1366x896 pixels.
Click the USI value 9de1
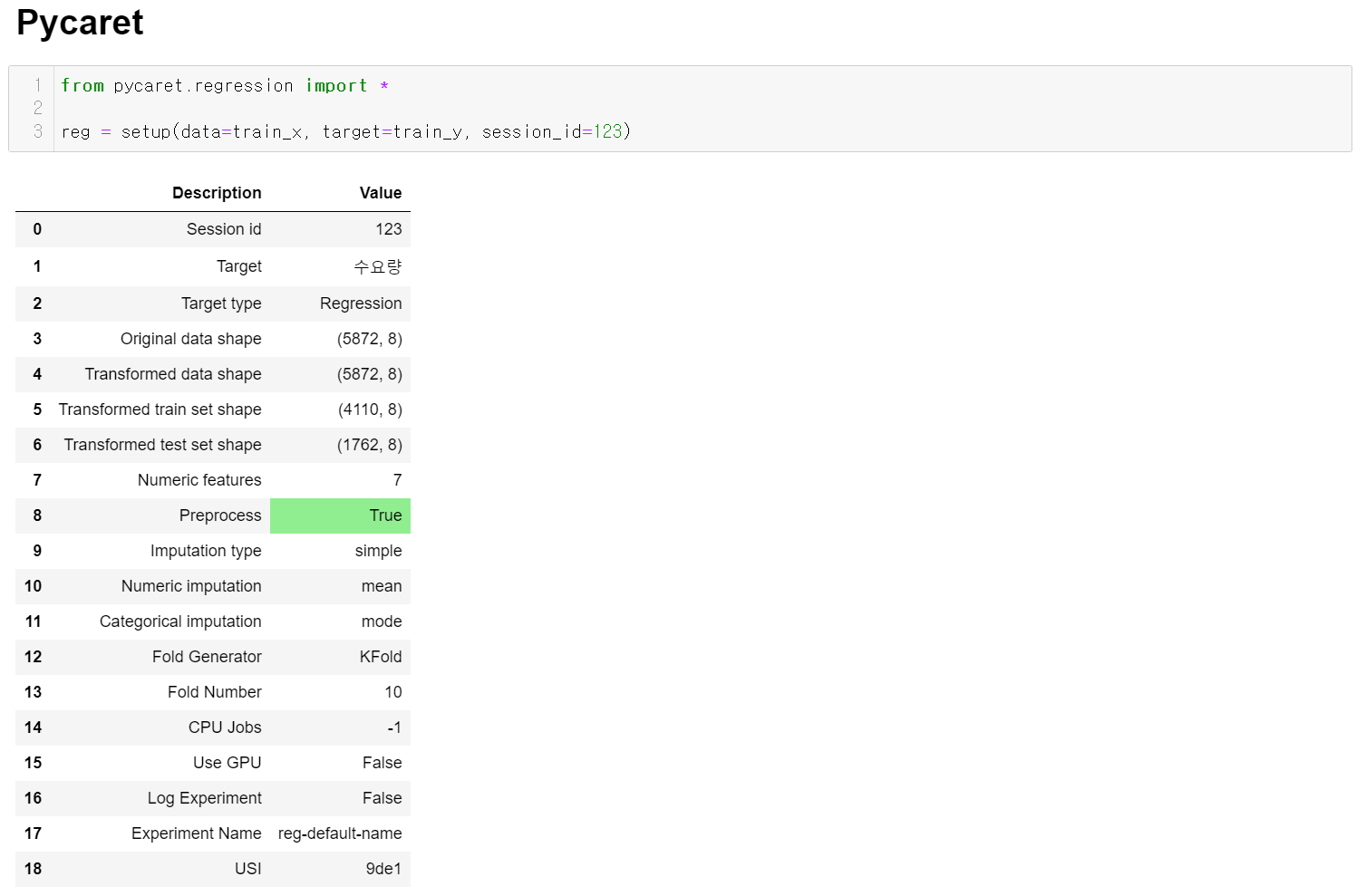click(x=384, y=869)
